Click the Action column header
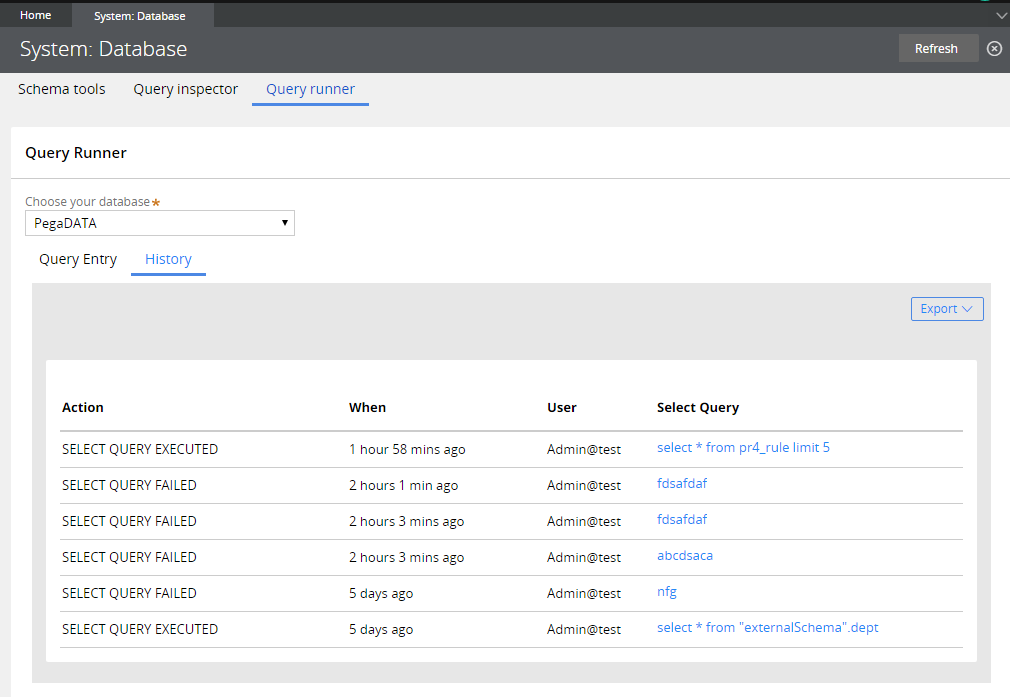 82,407
